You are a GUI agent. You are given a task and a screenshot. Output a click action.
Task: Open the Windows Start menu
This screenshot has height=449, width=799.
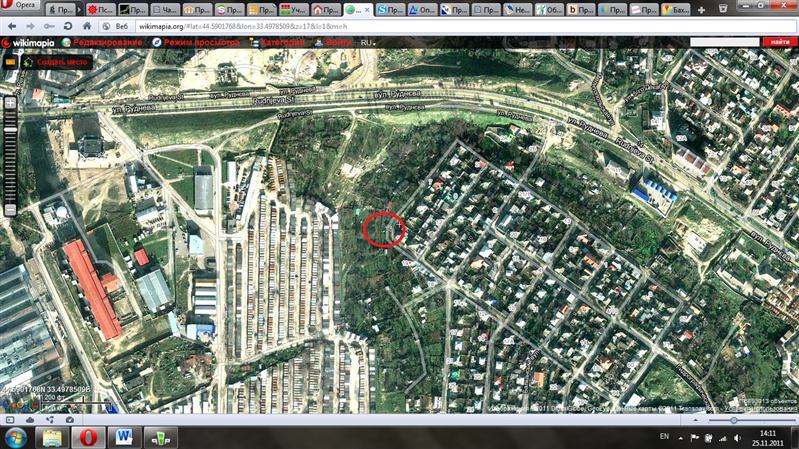click(x=12, y=437)
